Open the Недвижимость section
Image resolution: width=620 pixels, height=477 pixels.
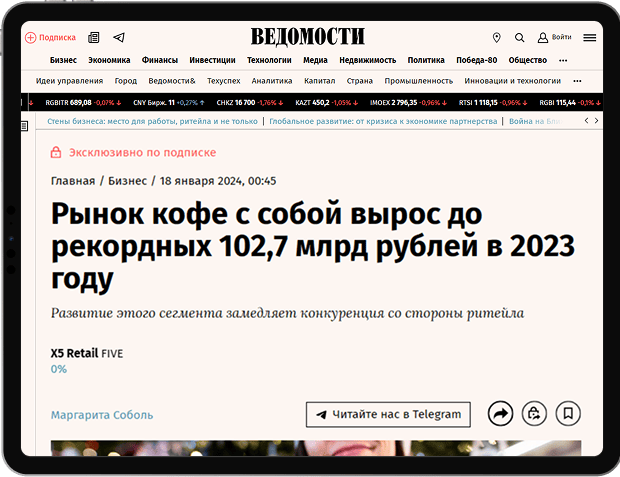368,60
